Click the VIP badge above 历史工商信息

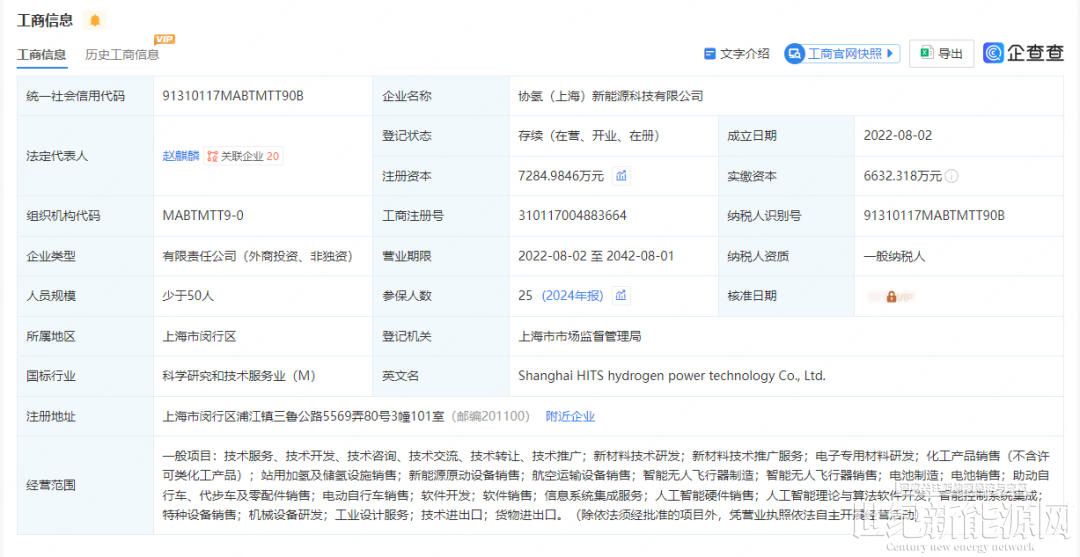click(x=165, y=39)
